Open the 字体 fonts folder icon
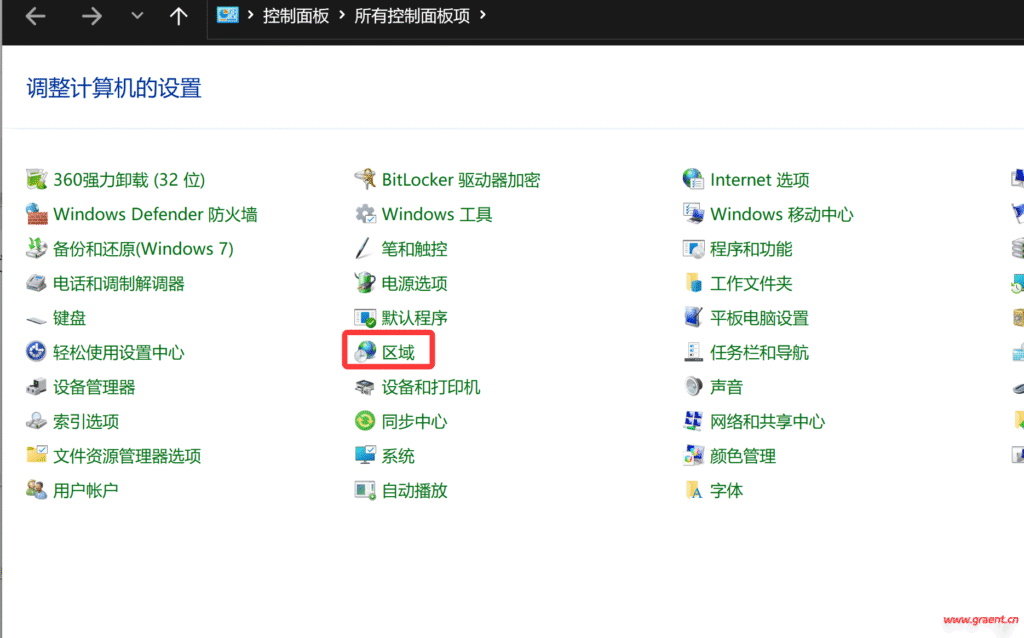Screen dimensions: 1024x638 click(694, 490)
